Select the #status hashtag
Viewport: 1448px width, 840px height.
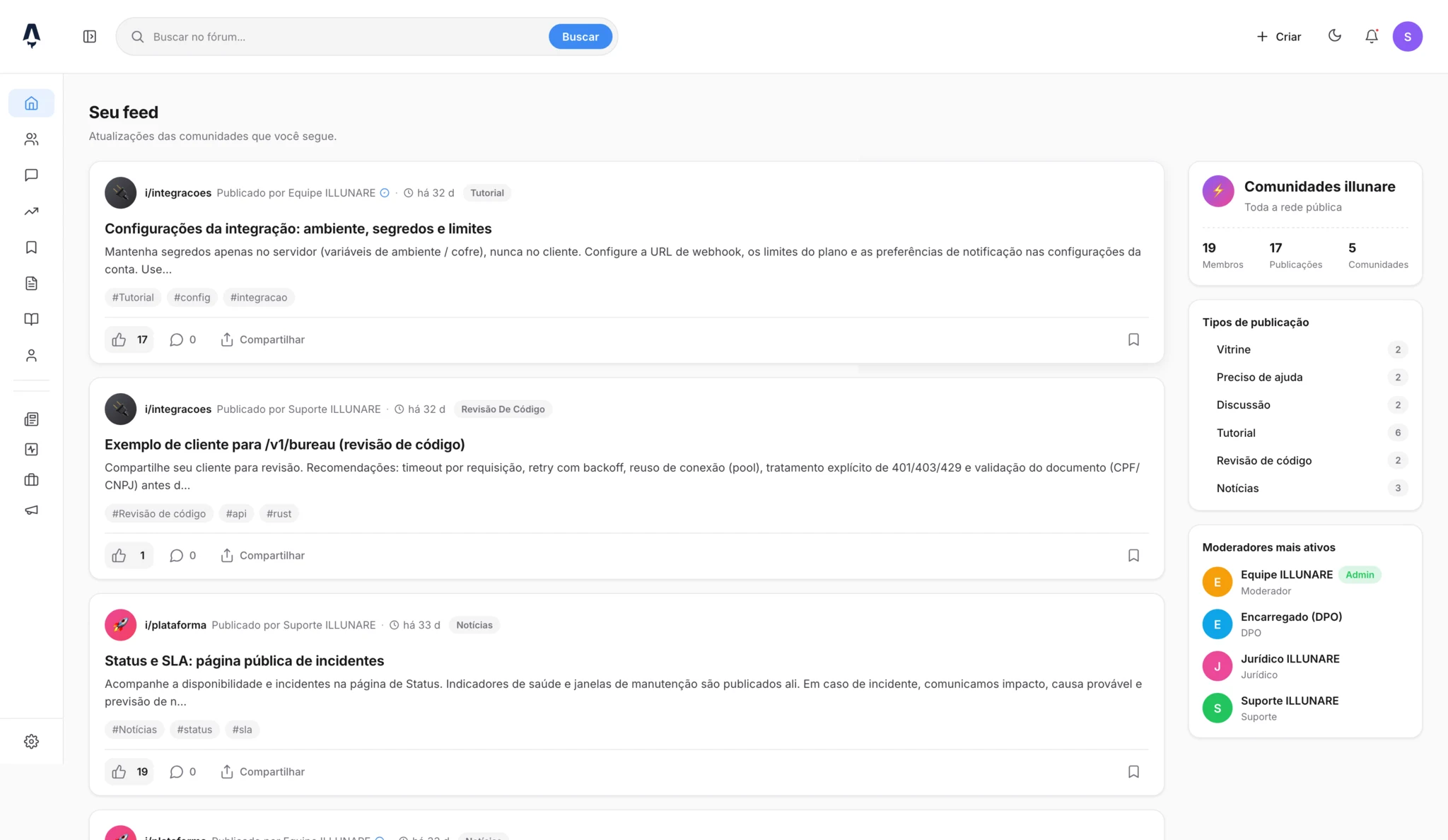click(194, 730)
